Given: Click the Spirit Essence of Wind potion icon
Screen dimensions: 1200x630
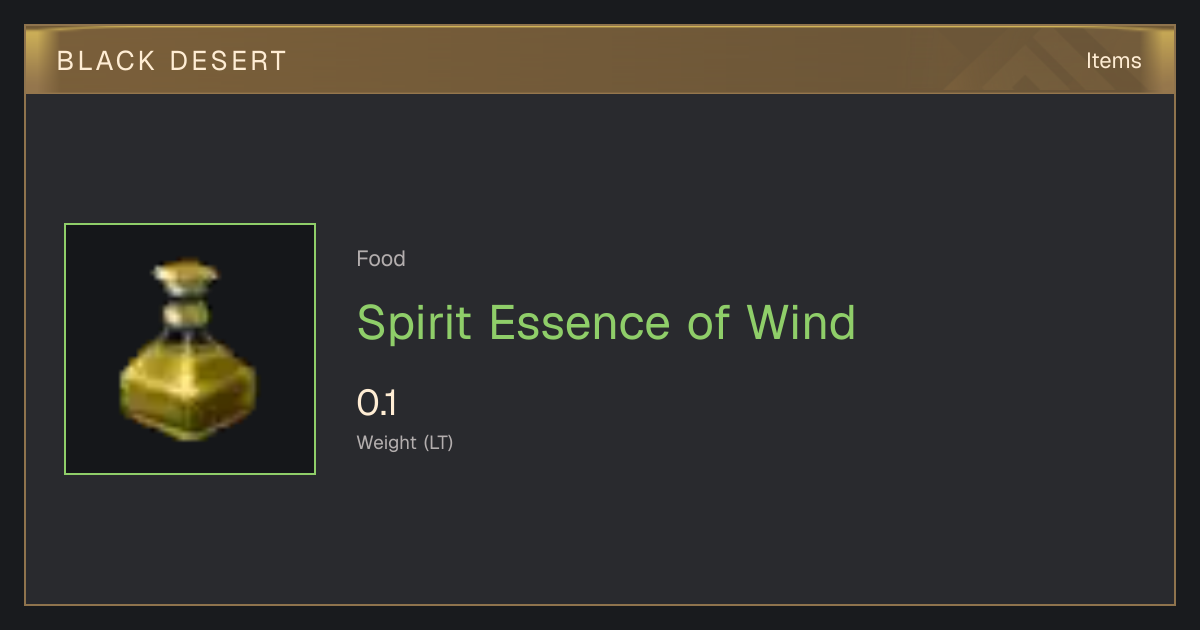Looking at the screenshot, I should [188, 349].
